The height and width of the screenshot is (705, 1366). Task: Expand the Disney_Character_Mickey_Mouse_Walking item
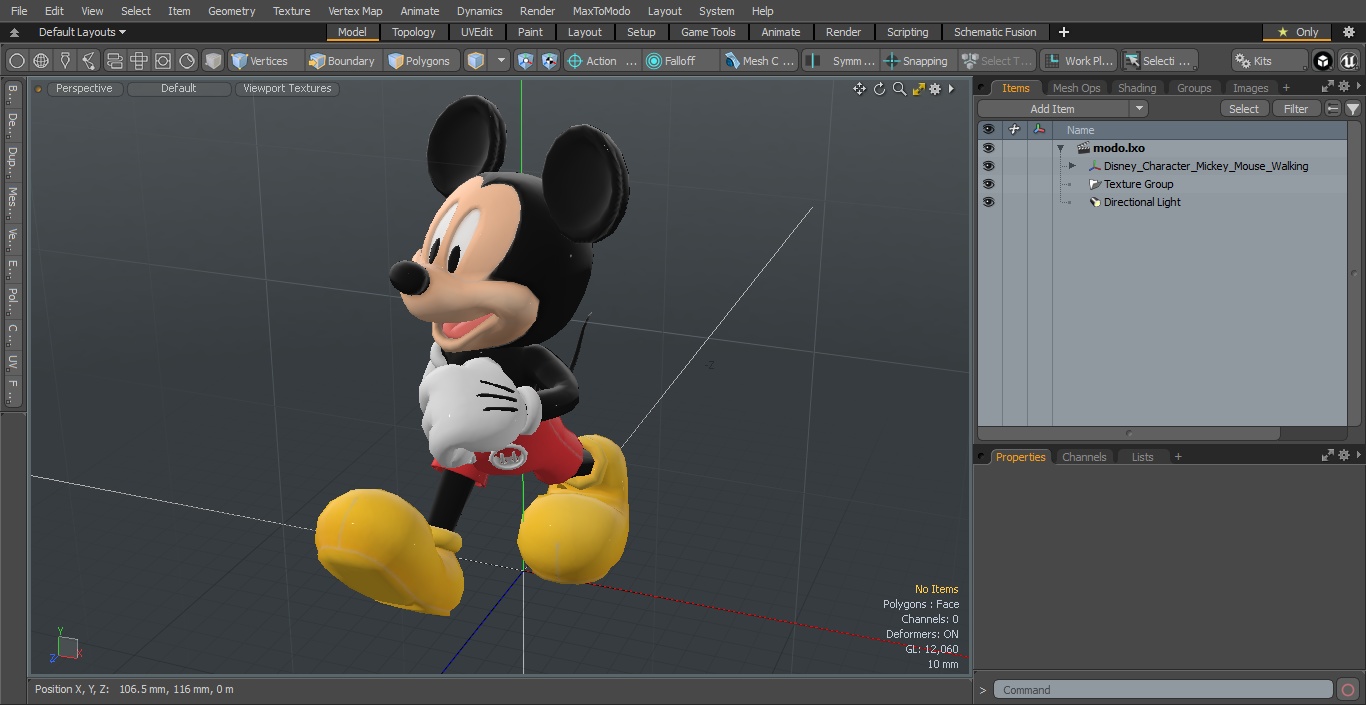pos(1072,166)
